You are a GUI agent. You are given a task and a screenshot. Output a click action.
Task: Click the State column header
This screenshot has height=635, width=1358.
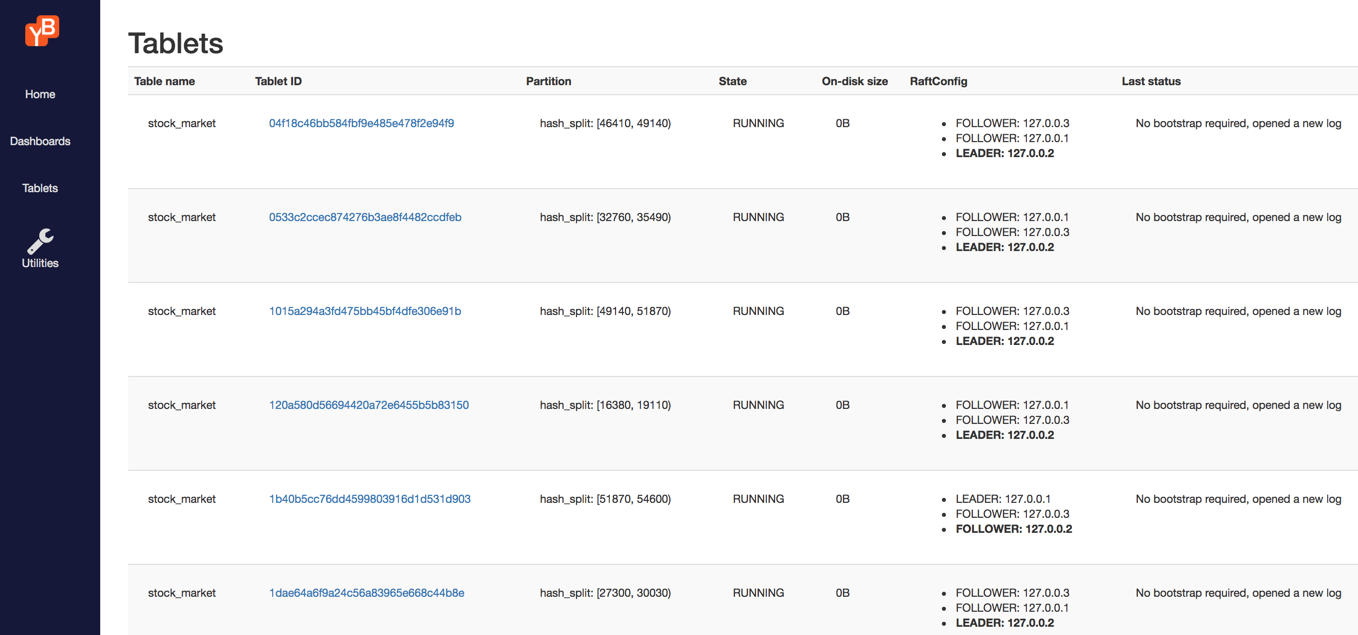coord(732,81)
